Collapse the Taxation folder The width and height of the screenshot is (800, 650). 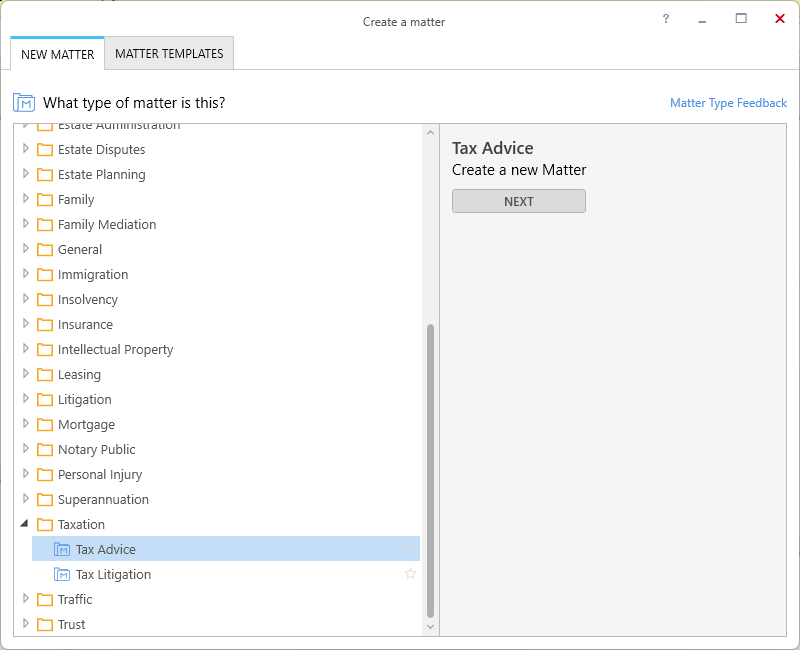tap(25, 523)
